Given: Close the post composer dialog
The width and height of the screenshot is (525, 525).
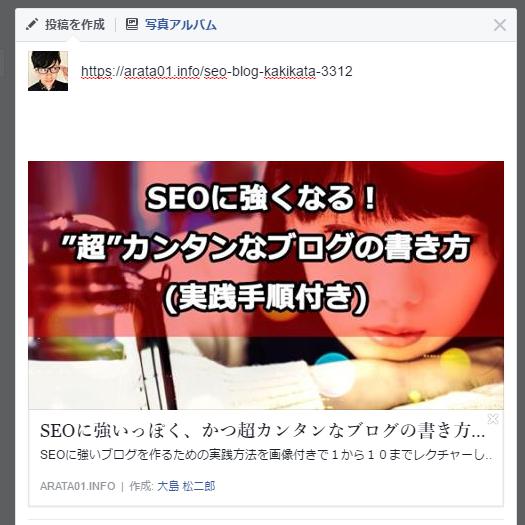Looking at the screenshot, I should (500, 25).
